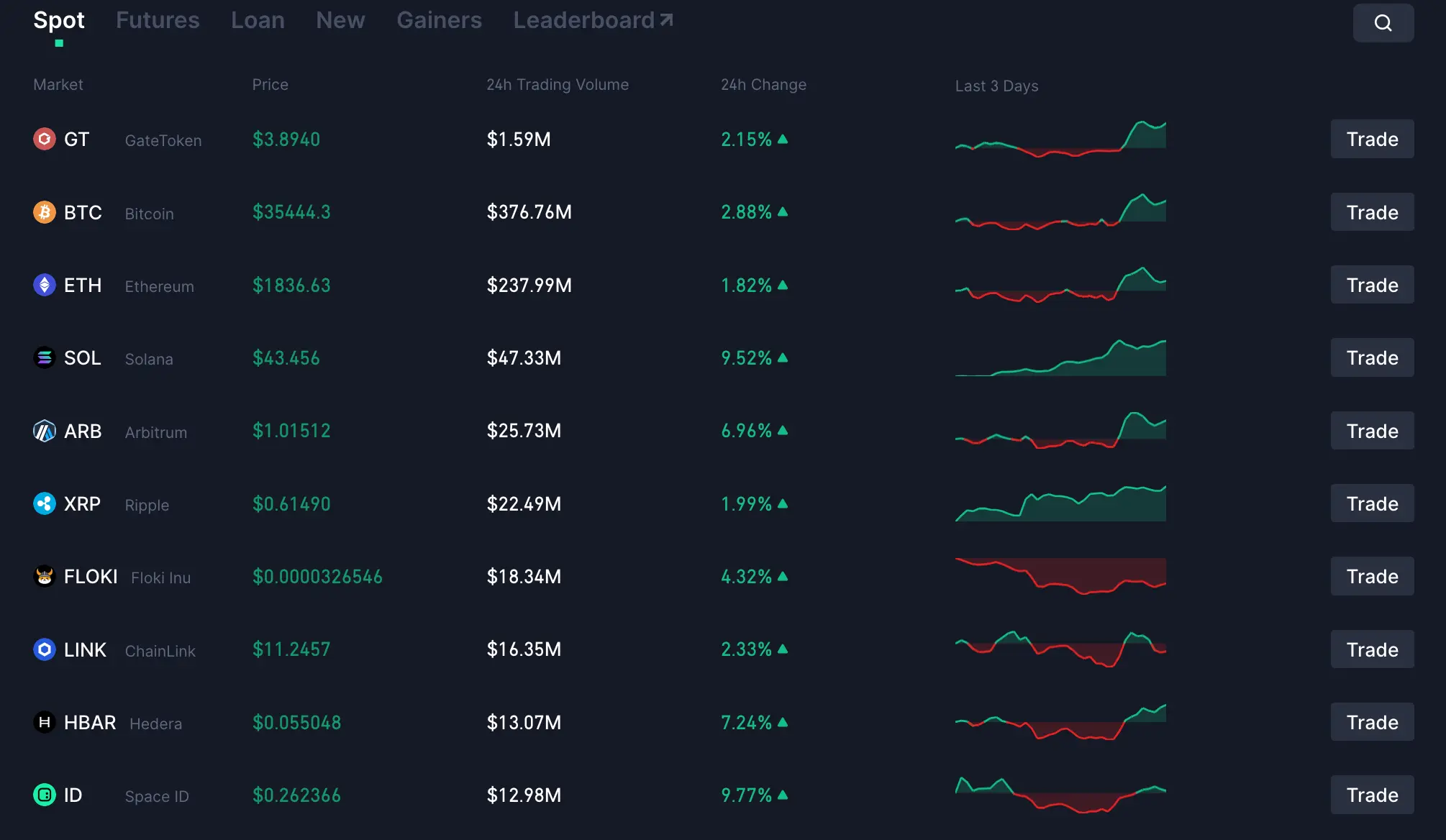The width and height of the screenshot is (1446, 840).
Task: Open the New listings tab
Action: (340, 20)
